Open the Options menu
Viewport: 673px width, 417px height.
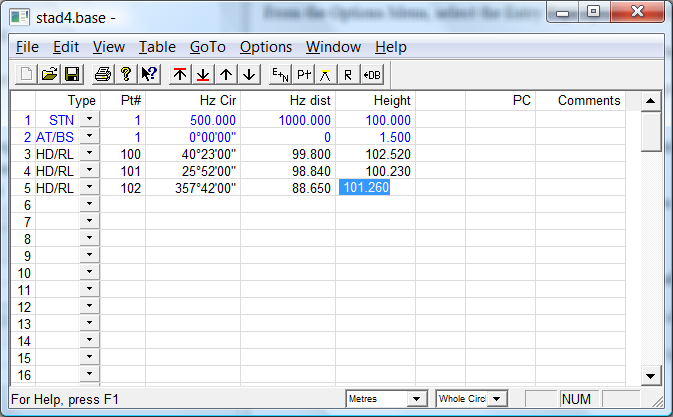pyautogui.click(x=266, y=47)
